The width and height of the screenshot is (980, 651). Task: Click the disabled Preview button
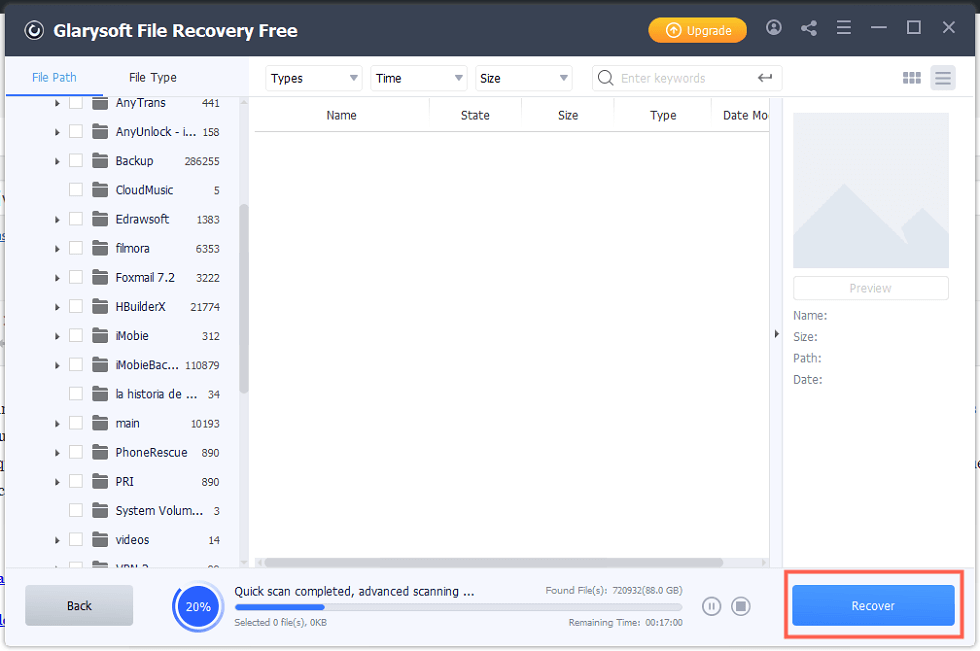tap(871, 288)
